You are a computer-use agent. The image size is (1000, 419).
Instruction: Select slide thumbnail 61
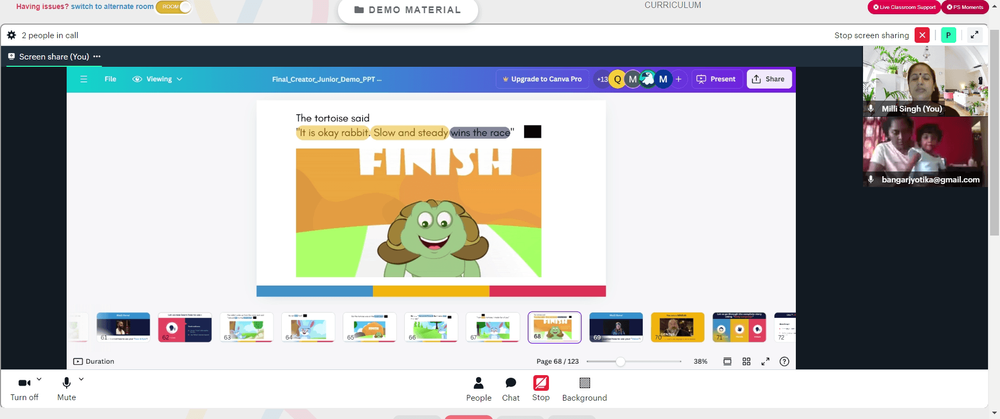tap(123, 327)
